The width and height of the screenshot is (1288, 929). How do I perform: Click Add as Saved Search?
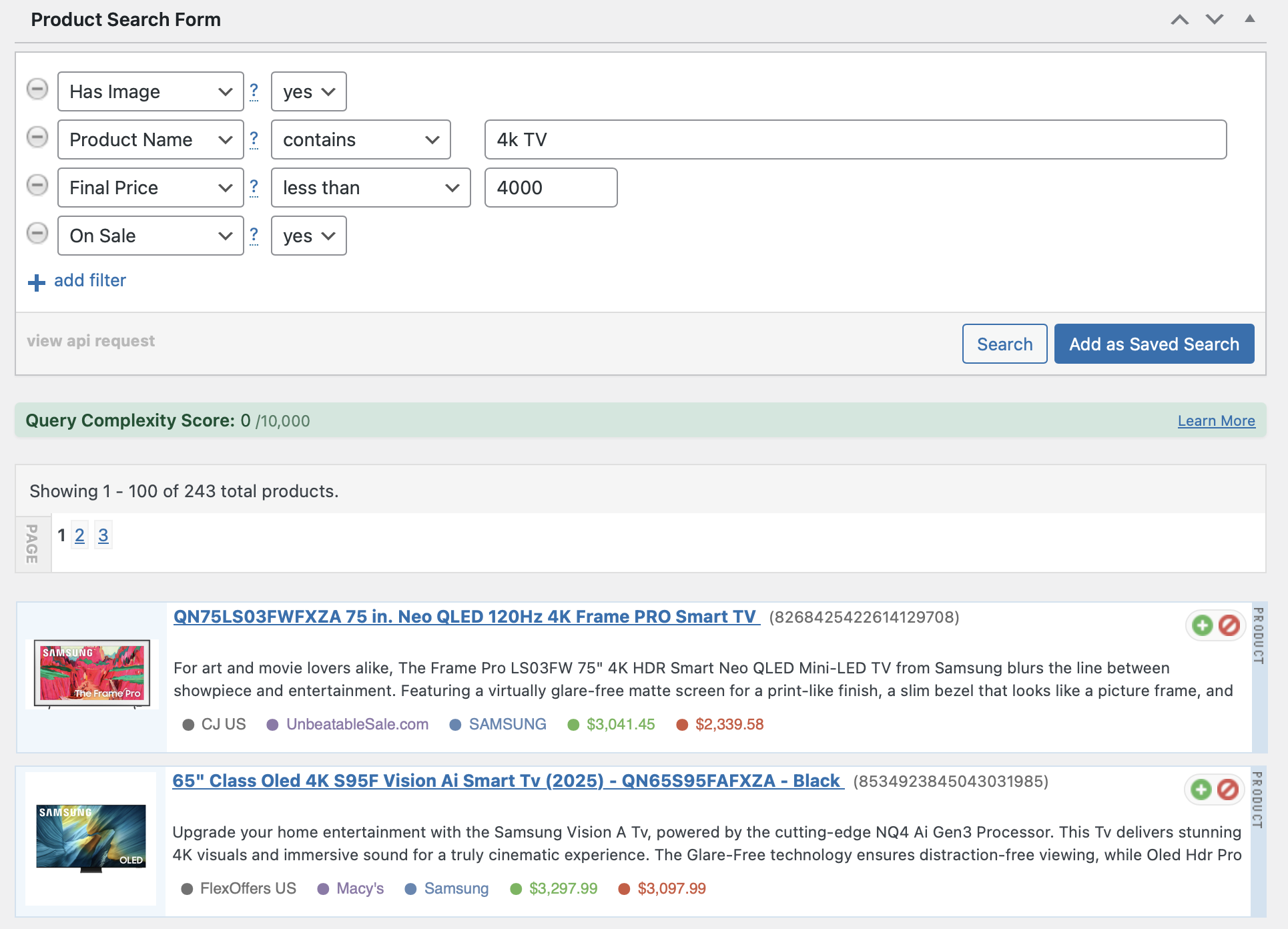coord(1153,344)
